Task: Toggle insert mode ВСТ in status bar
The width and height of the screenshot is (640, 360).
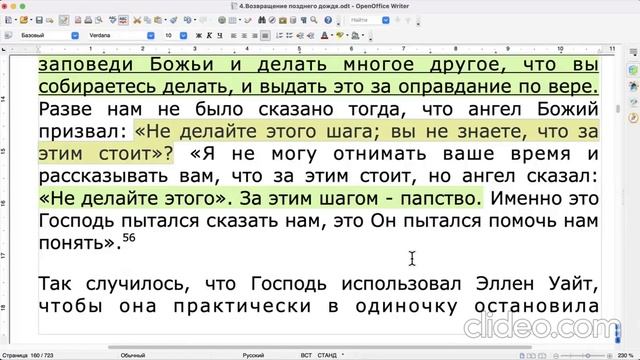Action: 306,356
